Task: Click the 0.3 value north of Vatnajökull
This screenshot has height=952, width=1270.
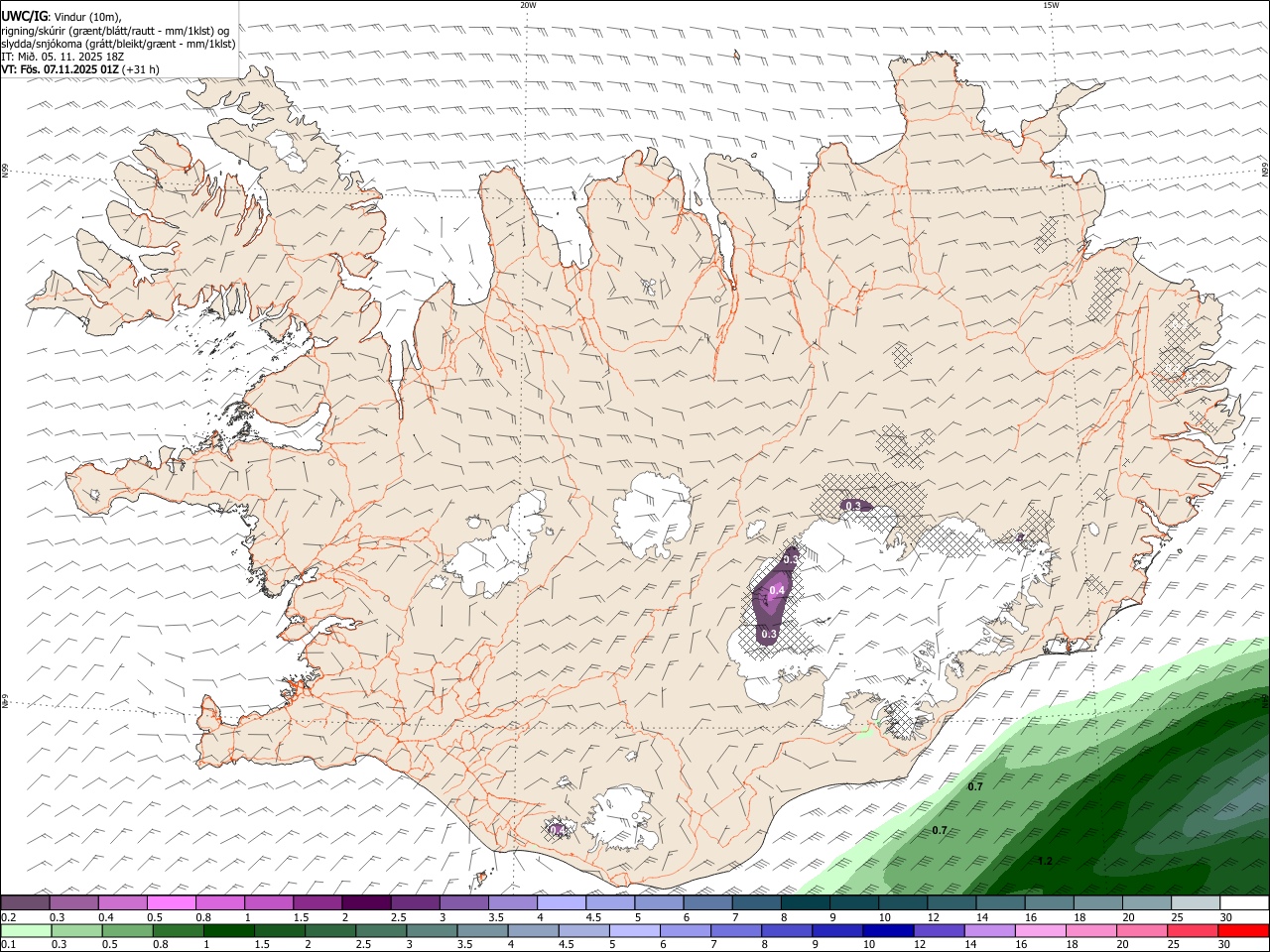Action: [852, 506]
